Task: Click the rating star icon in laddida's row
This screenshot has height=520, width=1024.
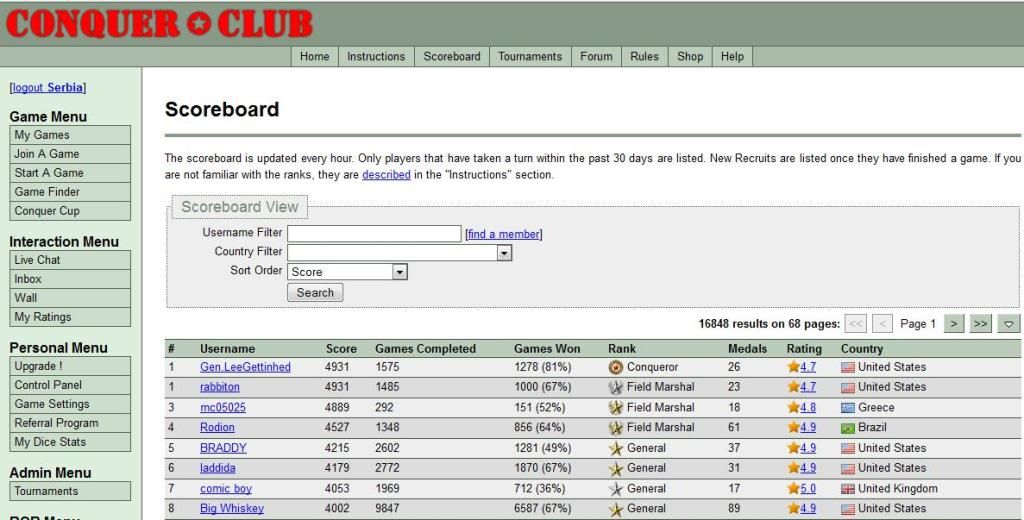Action: (x=793, y=468)
